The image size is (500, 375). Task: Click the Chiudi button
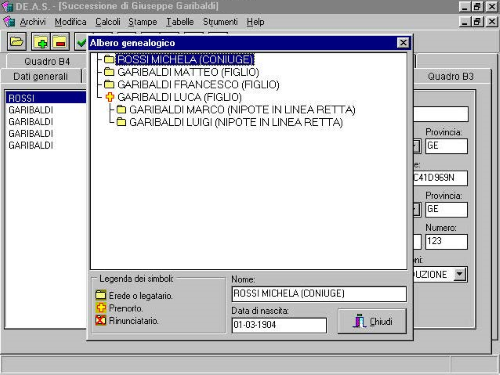(372, 321)
